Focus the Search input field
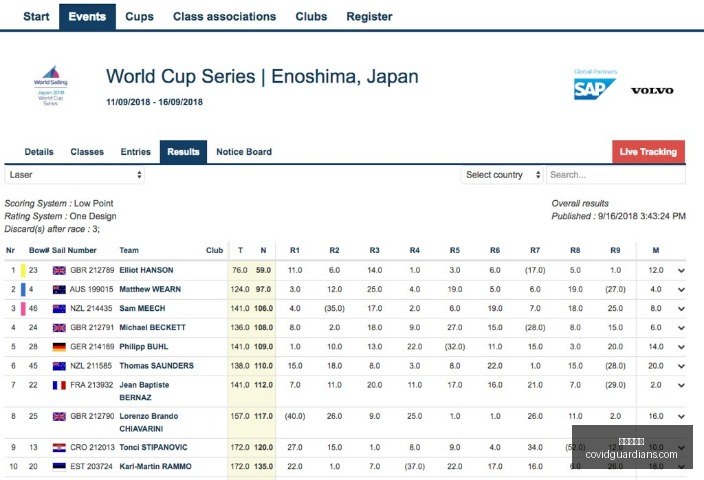The width and height of the screenshot is (704, 480). pyautogui.click(x=616, y=175)
